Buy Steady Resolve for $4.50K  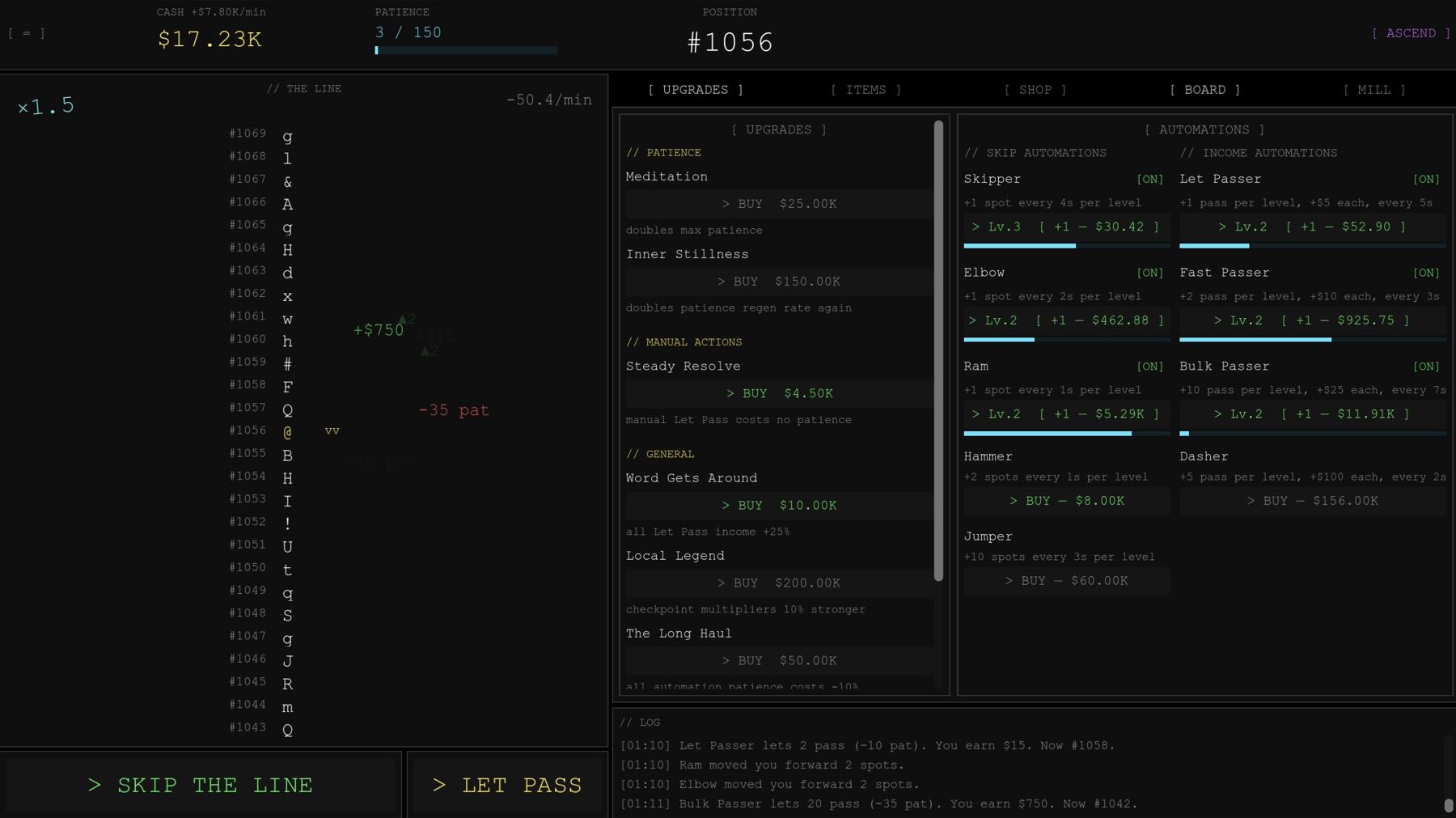(779, 393)
